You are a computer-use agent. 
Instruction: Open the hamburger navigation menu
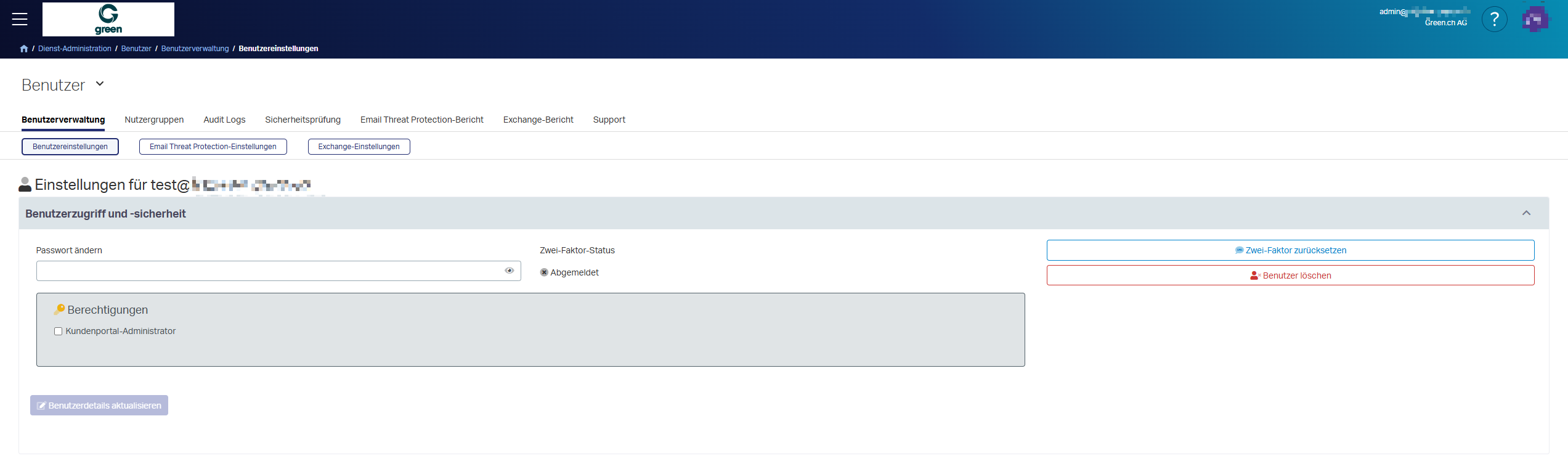(20, 19)
